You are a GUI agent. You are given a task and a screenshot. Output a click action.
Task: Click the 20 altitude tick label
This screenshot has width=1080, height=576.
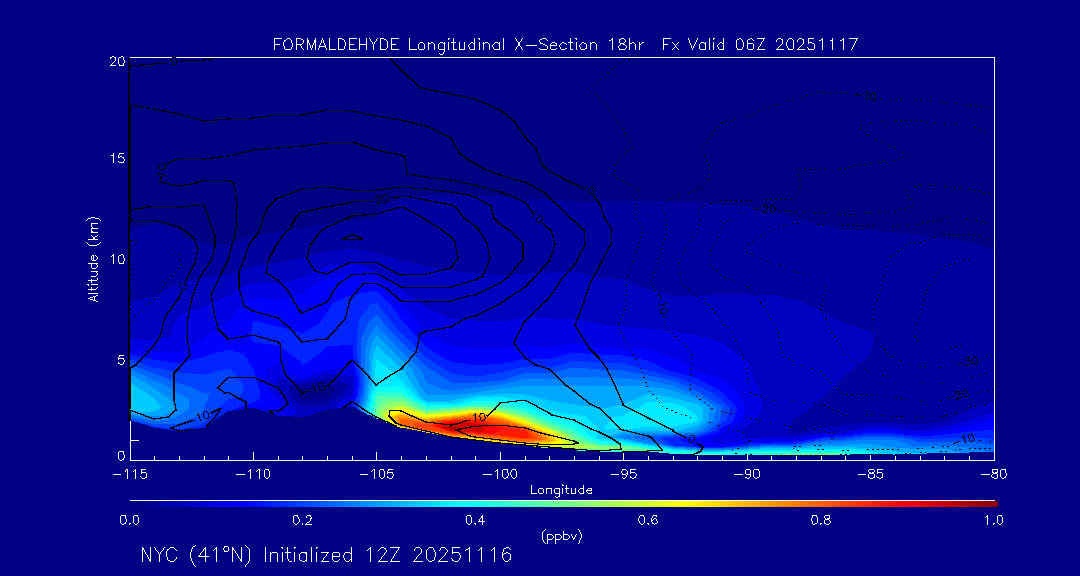(116, 61)
